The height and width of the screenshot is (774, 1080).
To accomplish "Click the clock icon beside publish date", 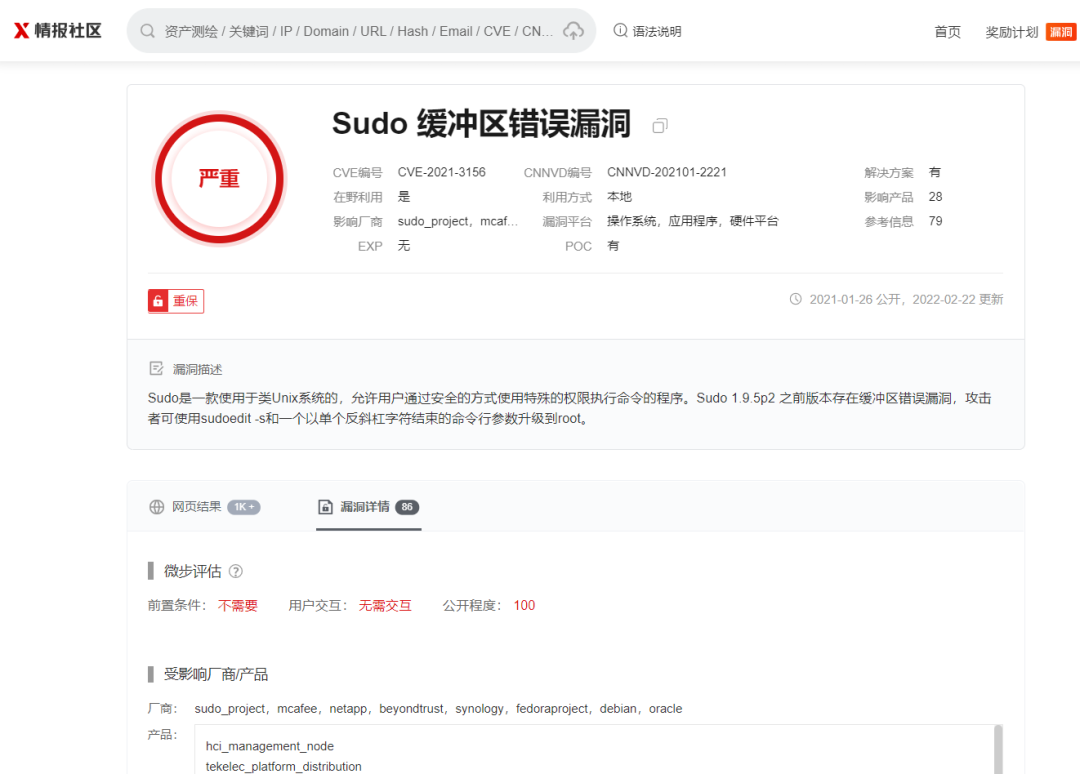I will click(796, 299).
